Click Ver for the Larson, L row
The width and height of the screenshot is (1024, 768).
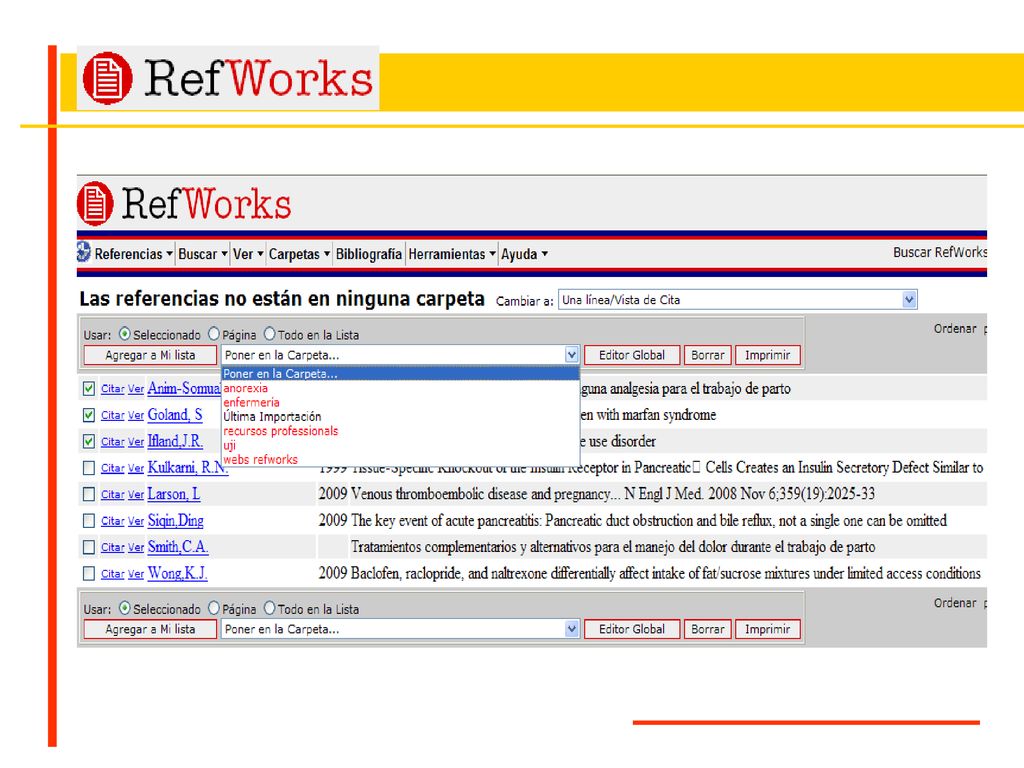point(136,494)
